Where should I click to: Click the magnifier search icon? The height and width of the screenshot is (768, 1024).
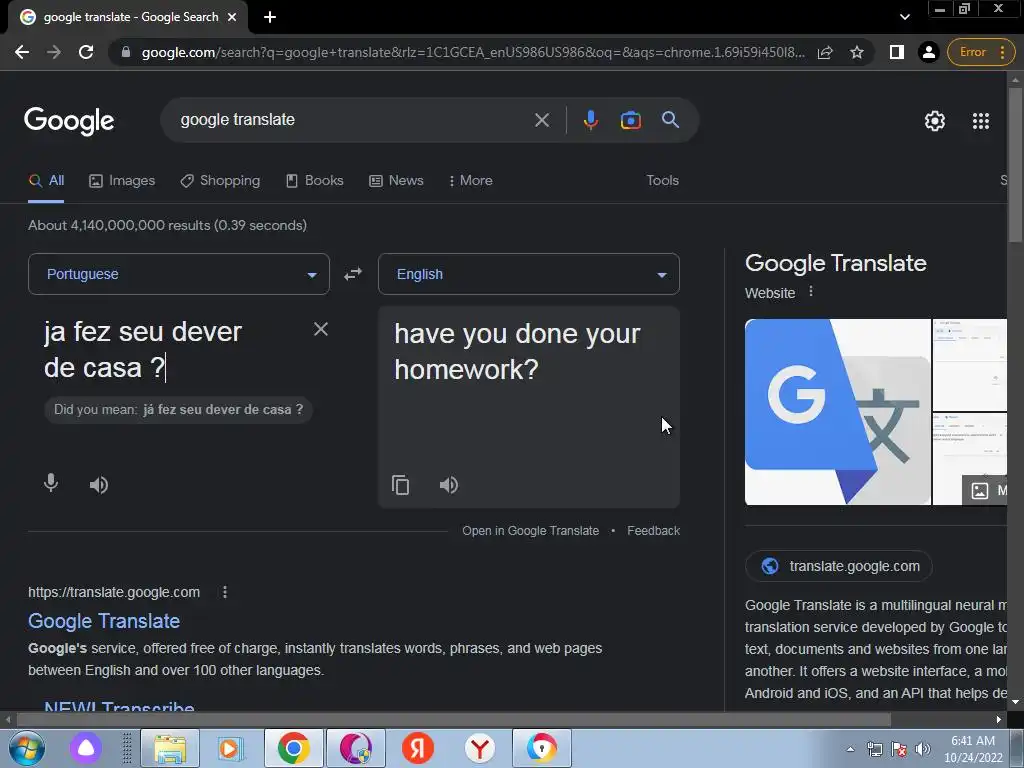(670, 120)
